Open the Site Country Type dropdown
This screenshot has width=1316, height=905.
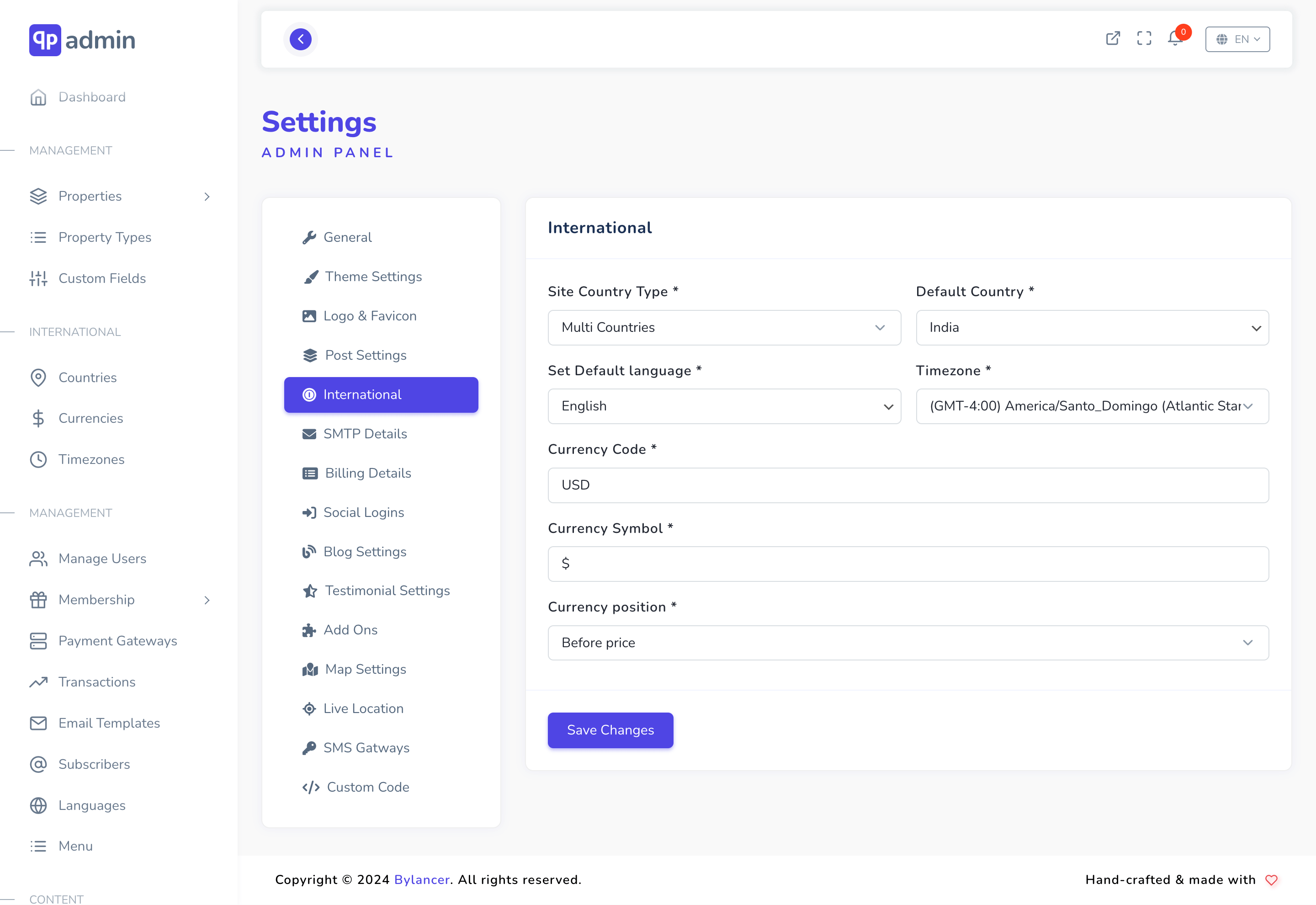click(x=724, y=327)
